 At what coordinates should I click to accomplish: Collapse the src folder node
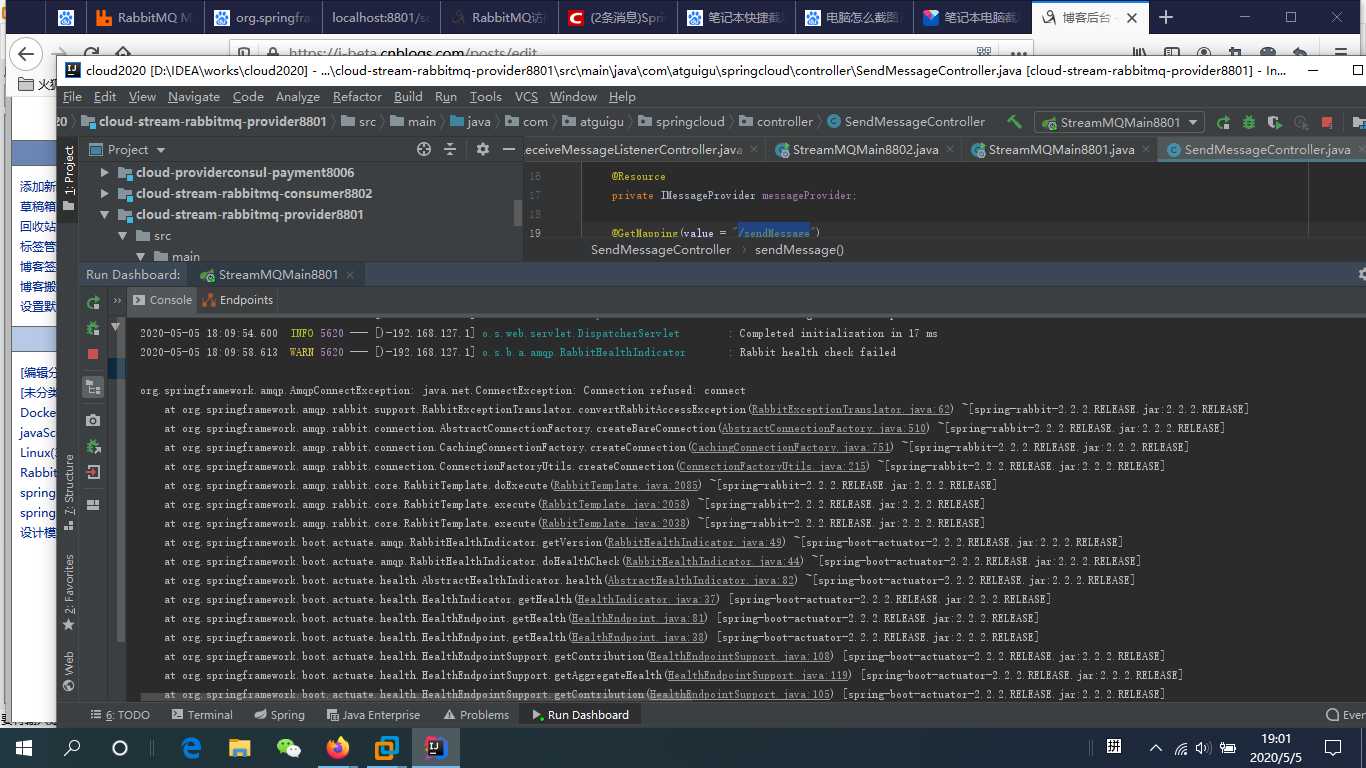[123, 236]
